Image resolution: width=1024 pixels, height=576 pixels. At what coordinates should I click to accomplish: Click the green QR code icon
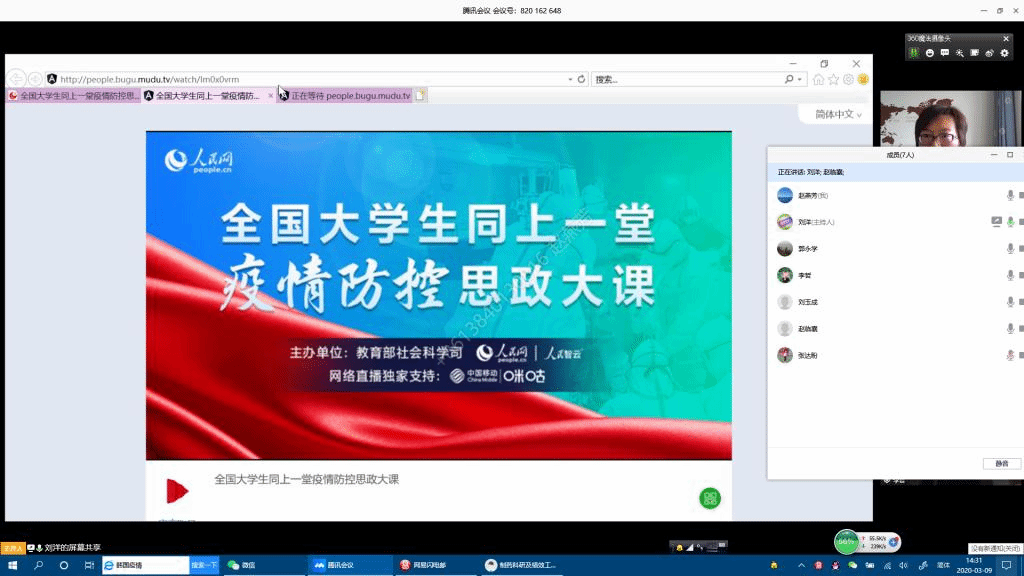710,498
